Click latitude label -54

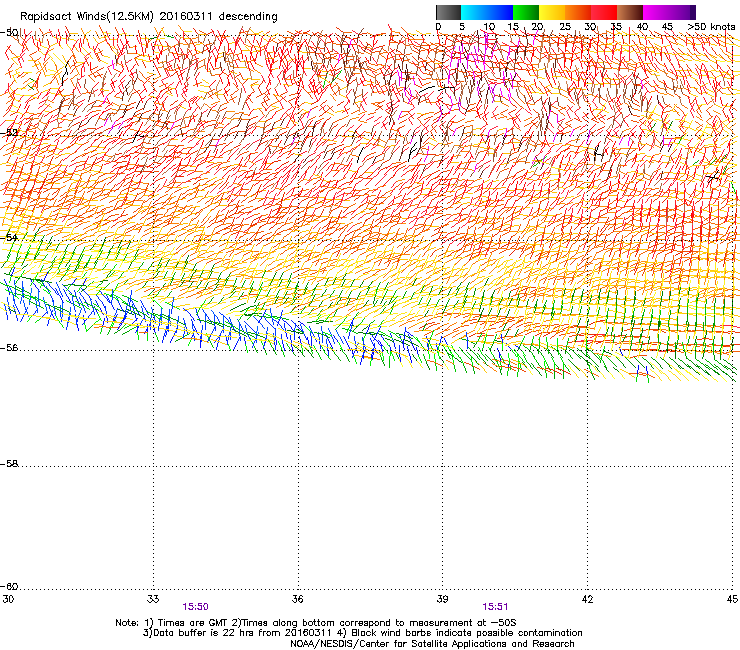[9, 238]
